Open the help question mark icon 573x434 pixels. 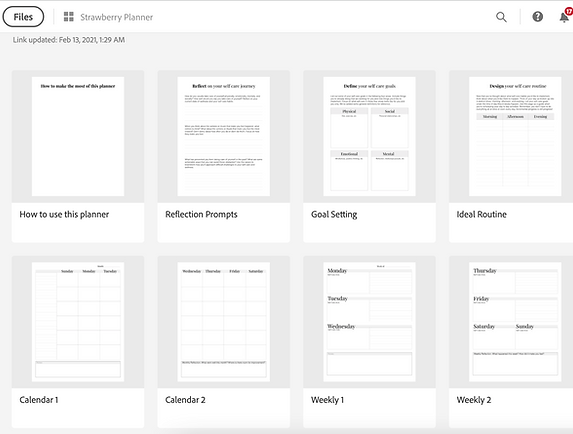coord(537,17)
